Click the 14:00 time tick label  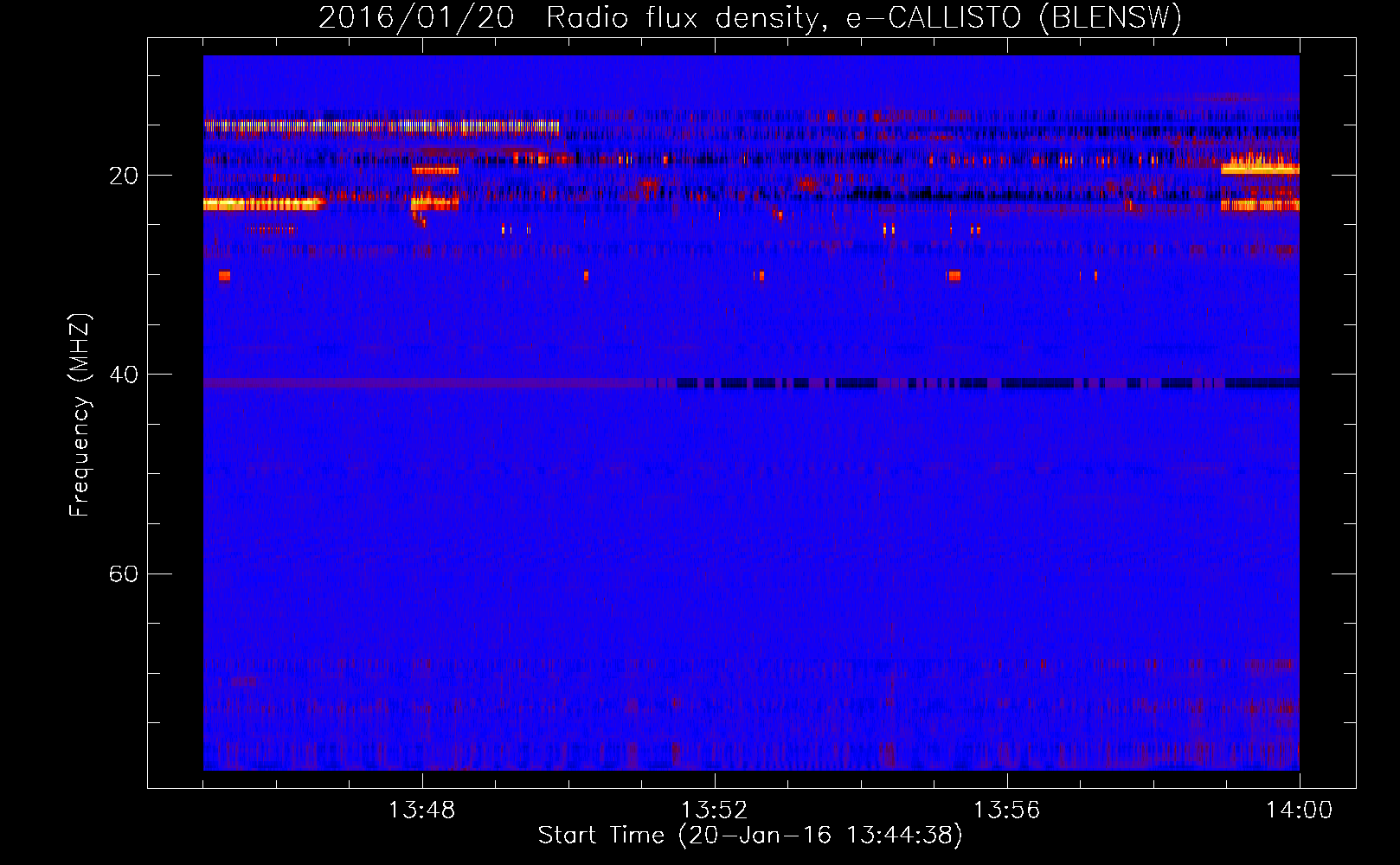coord(1299,811)
